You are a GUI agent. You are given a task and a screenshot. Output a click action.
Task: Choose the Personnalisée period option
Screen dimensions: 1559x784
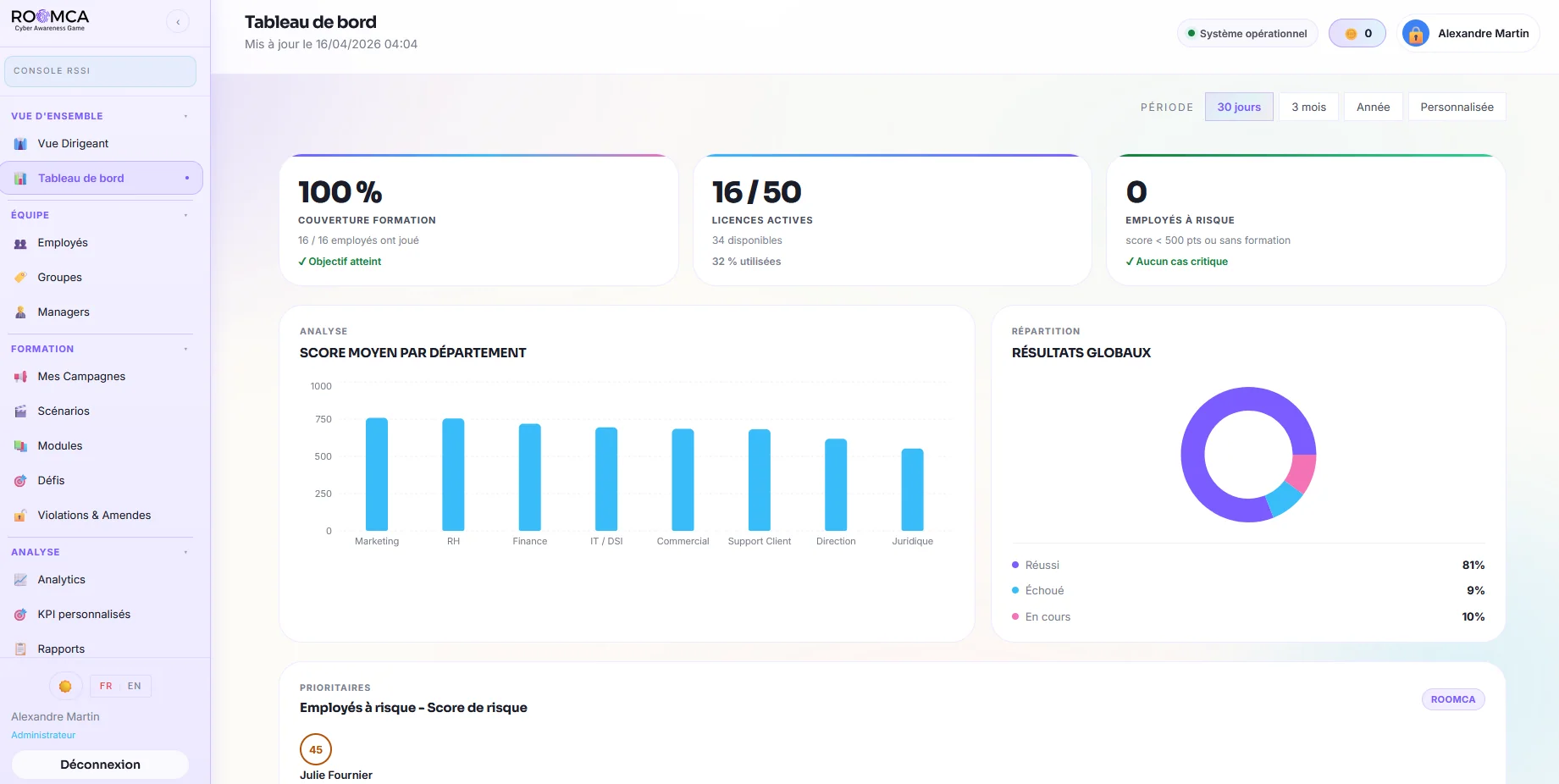(1457, 108)
